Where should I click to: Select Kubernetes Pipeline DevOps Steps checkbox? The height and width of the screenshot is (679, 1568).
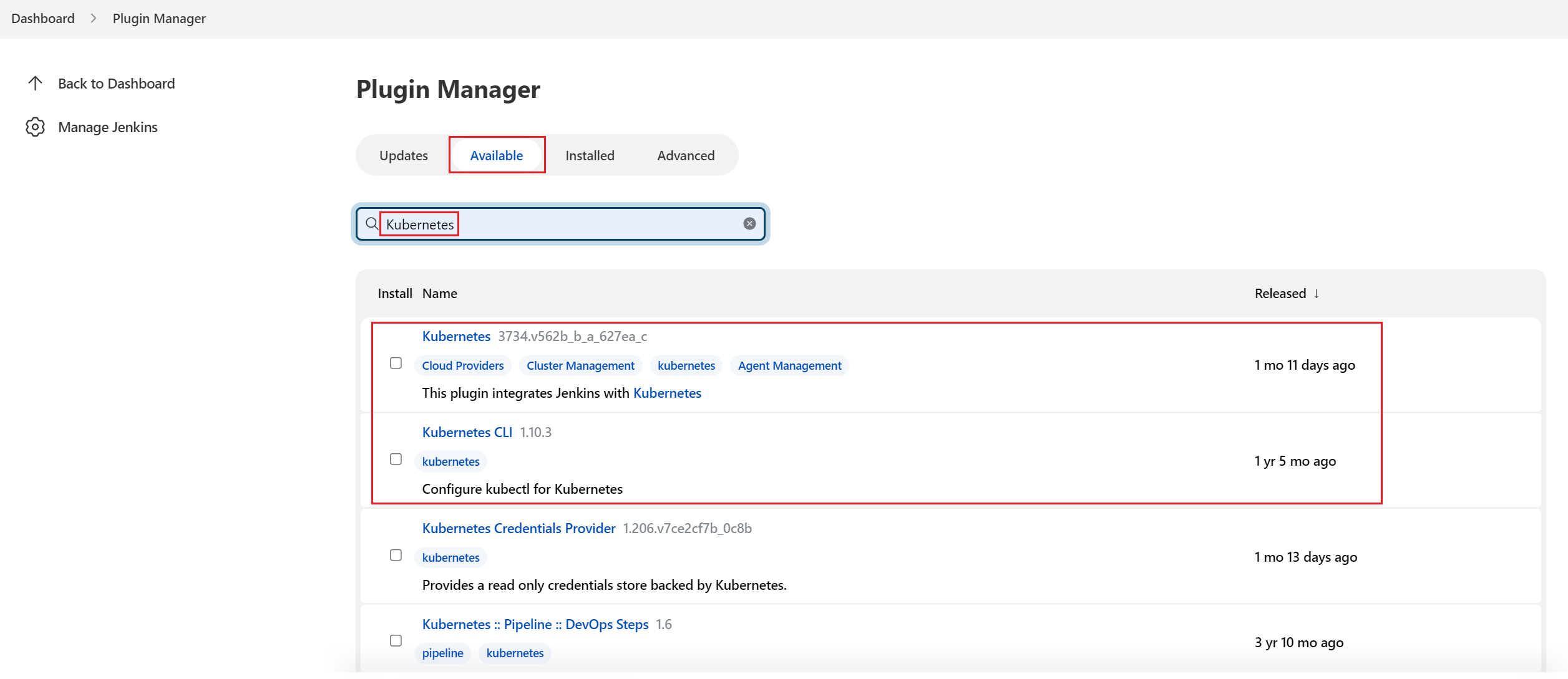[x=396, y=641]
